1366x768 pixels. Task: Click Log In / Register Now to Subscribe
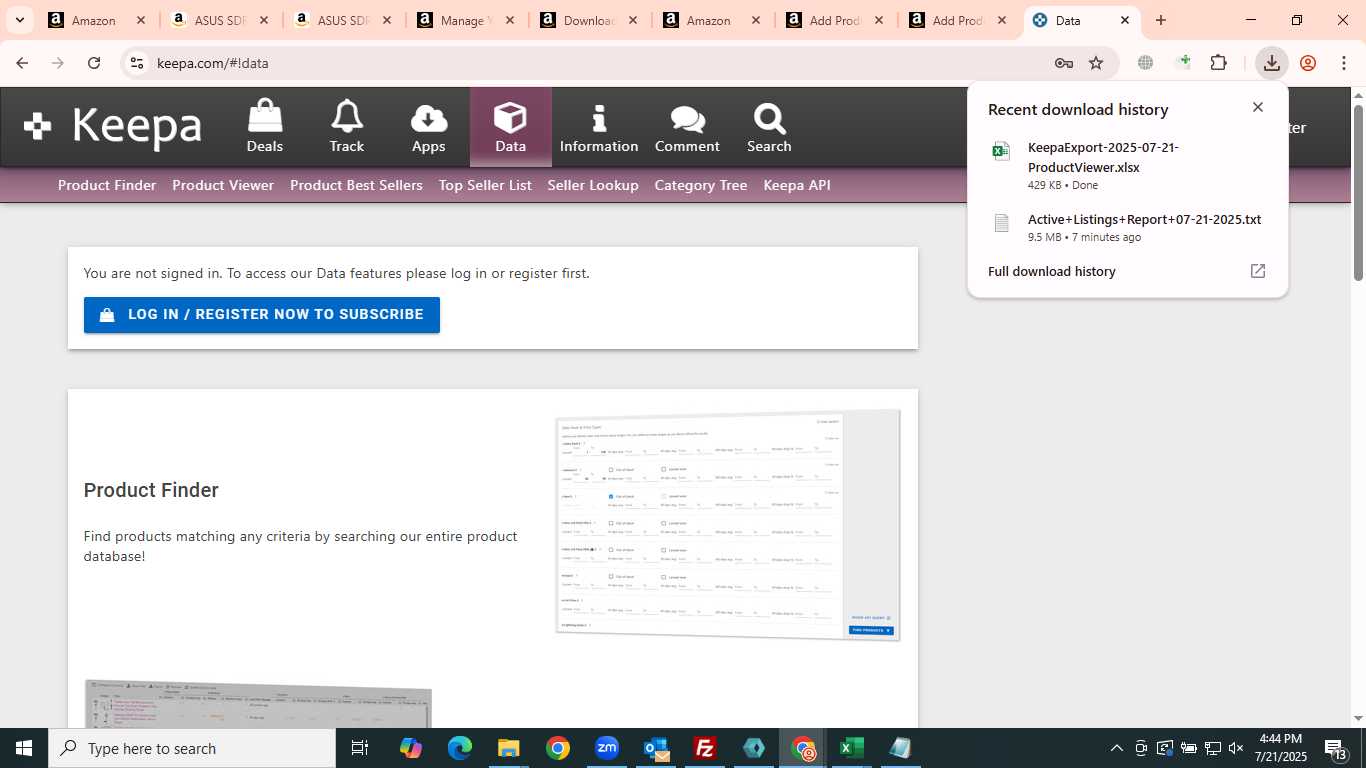(x=262, y=315)
